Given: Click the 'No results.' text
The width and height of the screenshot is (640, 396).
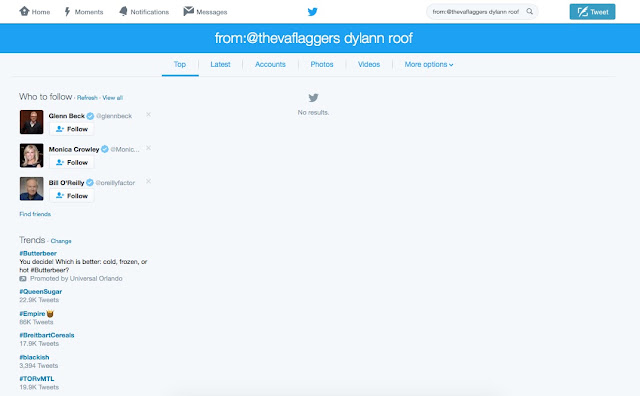Looking at the screenshot, I should pyautogui.click(x=313, y=113).
